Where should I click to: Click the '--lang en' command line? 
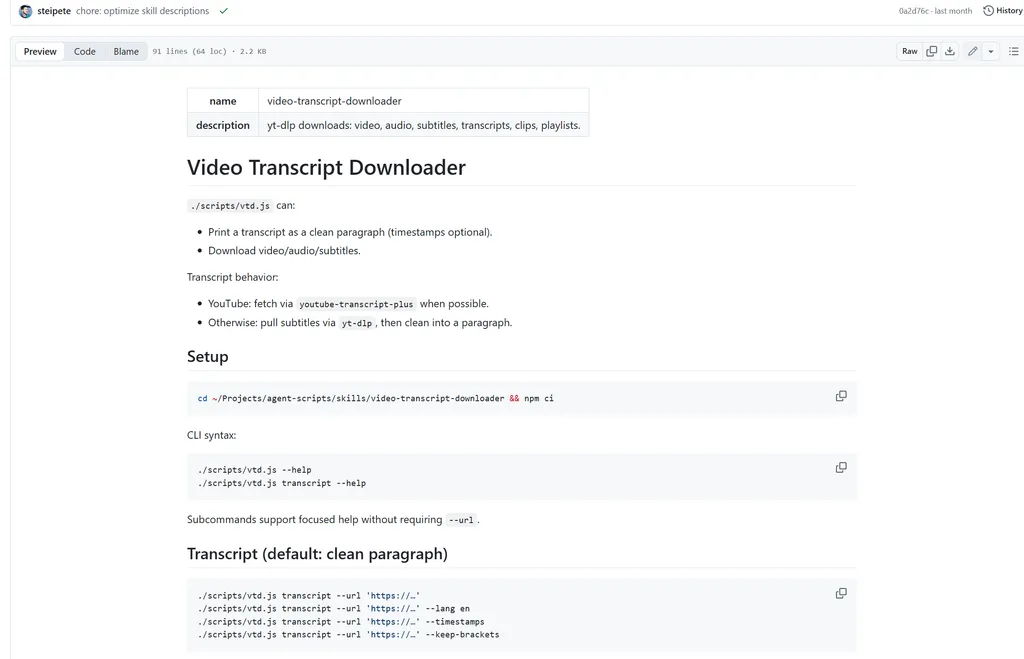[334, 609]
